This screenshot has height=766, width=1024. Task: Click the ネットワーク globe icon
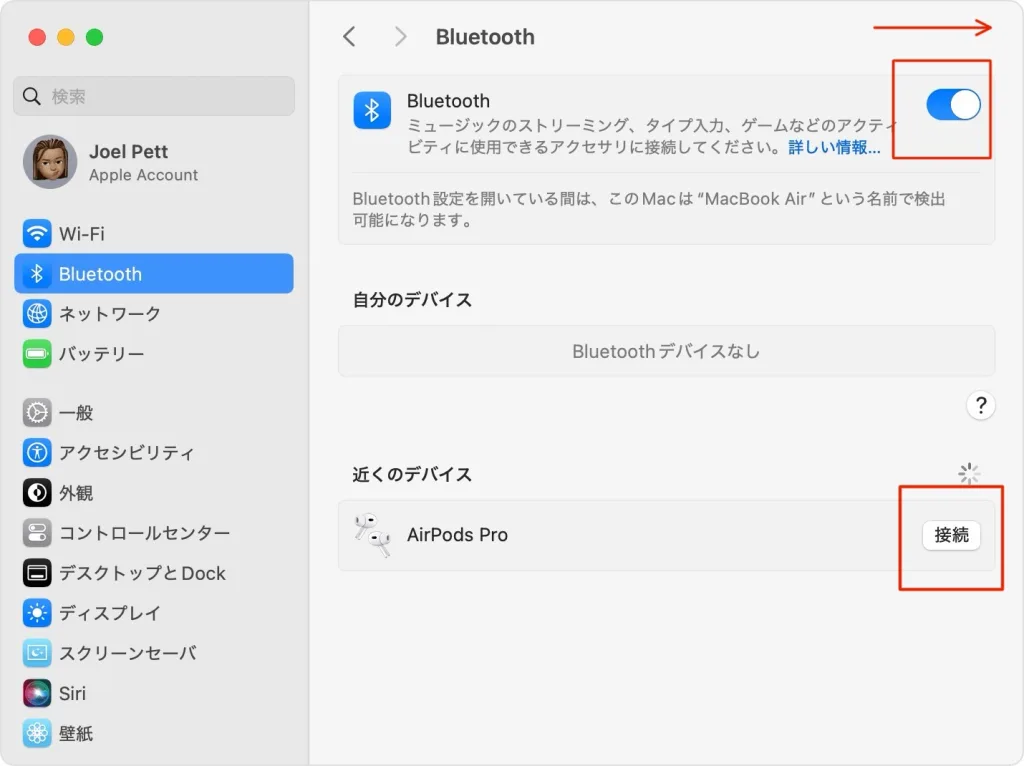37,313
